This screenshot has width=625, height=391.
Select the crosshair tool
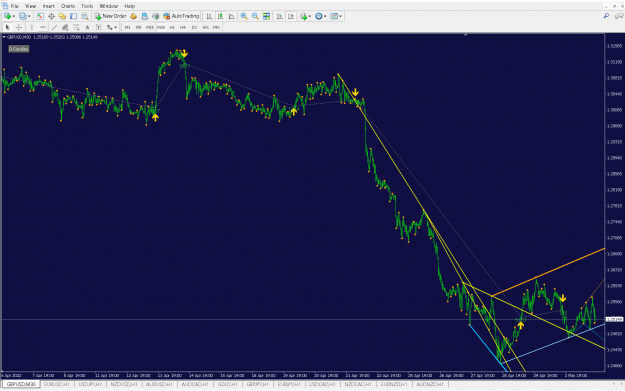[x=19, y=28]
